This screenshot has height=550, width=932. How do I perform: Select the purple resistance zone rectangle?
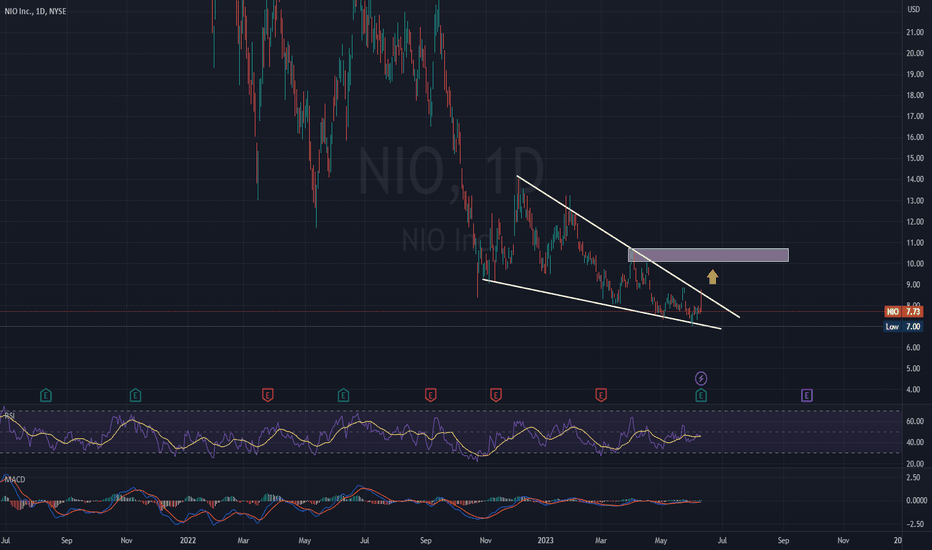click(x=708, y=255)
